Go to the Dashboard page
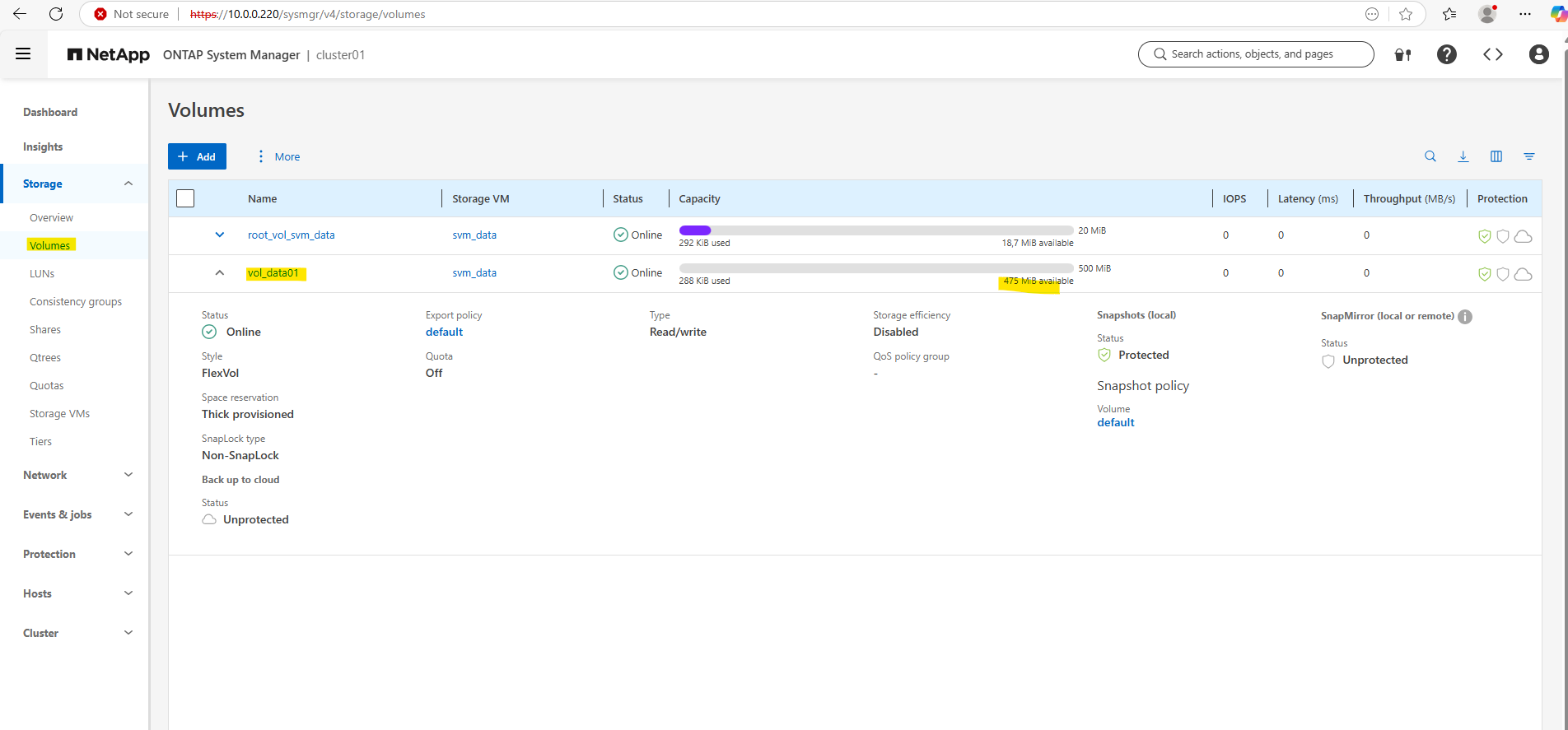 click(x=50, y=112)
